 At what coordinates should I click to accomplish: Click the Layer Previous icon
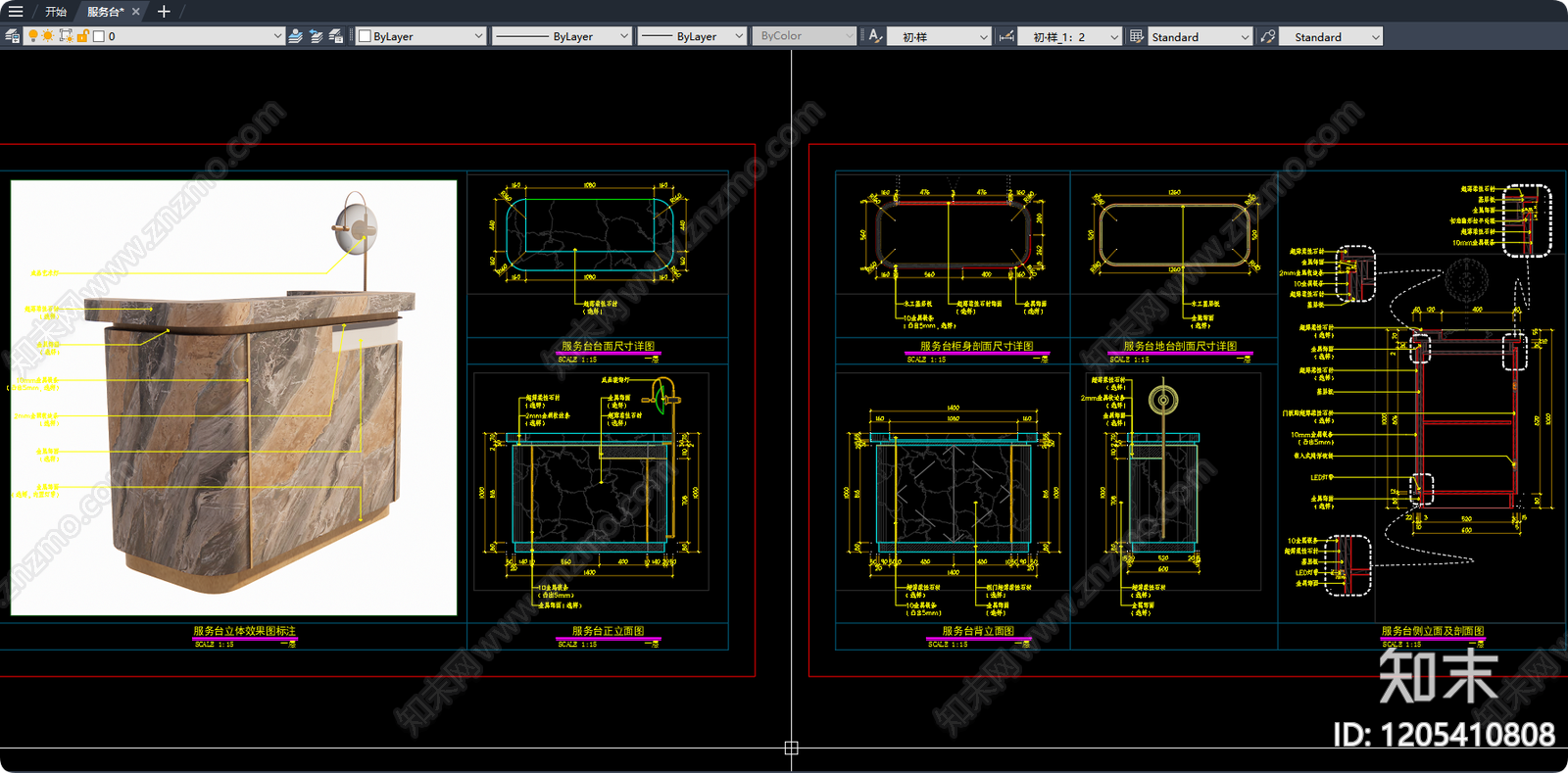316,36
